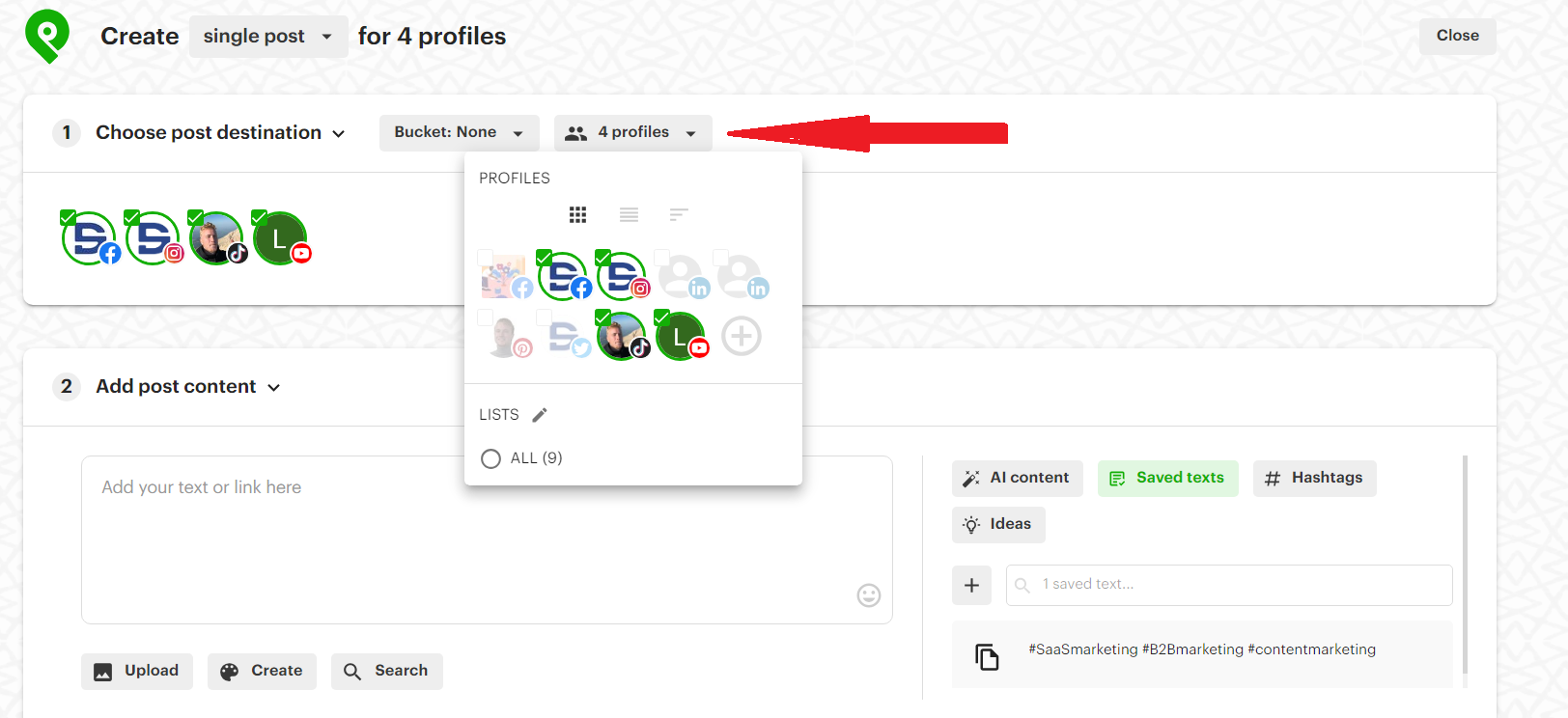Viewport: 1568px width, 718px height.
Task: Switch to AI content tab
Action: tap(1017, 478)
